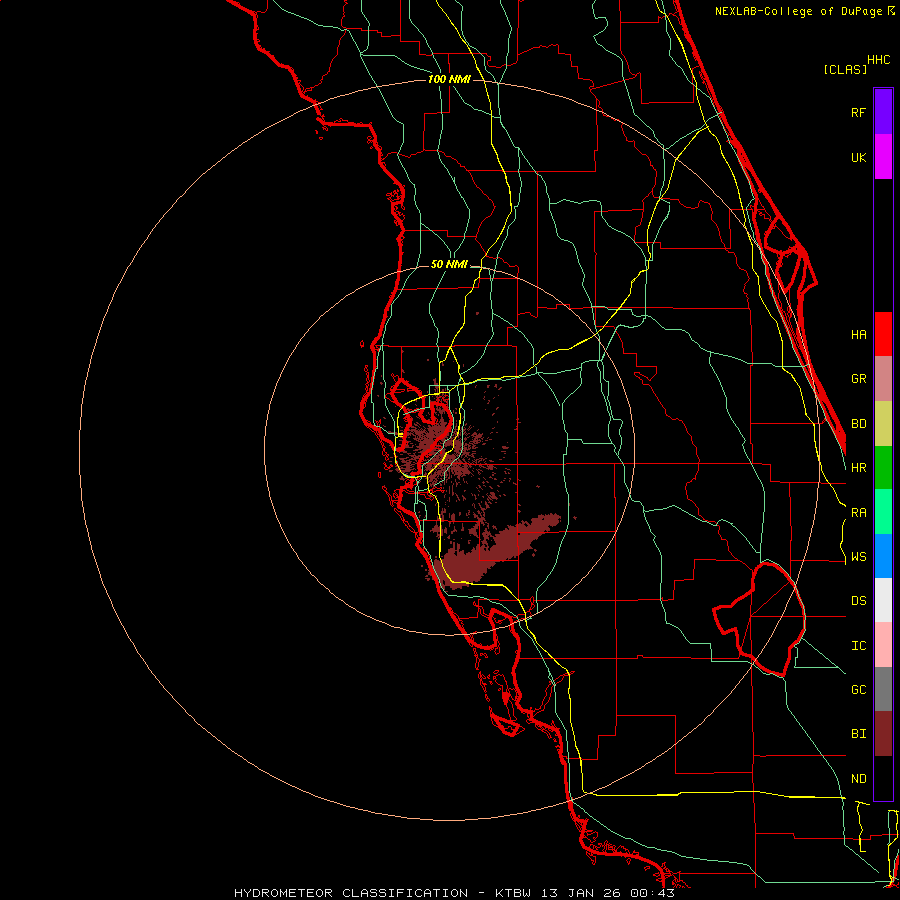Click the RF purple legend color swatch

(883, 112)
